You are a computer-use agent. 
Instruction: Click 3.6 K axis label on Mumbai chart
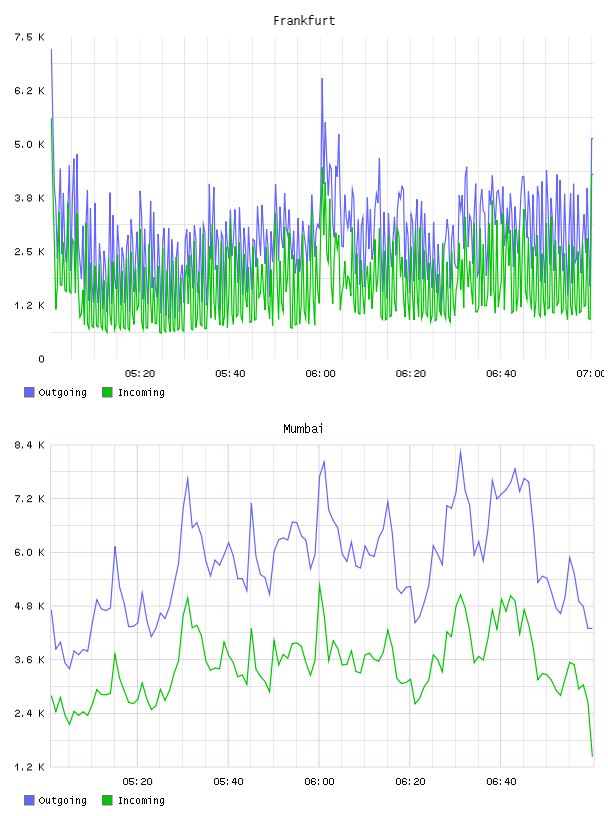[29, 659]
